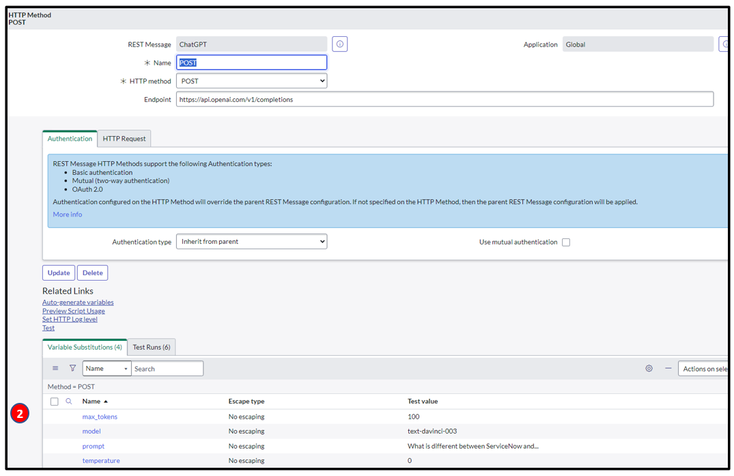The height and width of the screenshot is (476, 734).
Task: Open the list personalize gear icon
Action: (x=649, y=368)
